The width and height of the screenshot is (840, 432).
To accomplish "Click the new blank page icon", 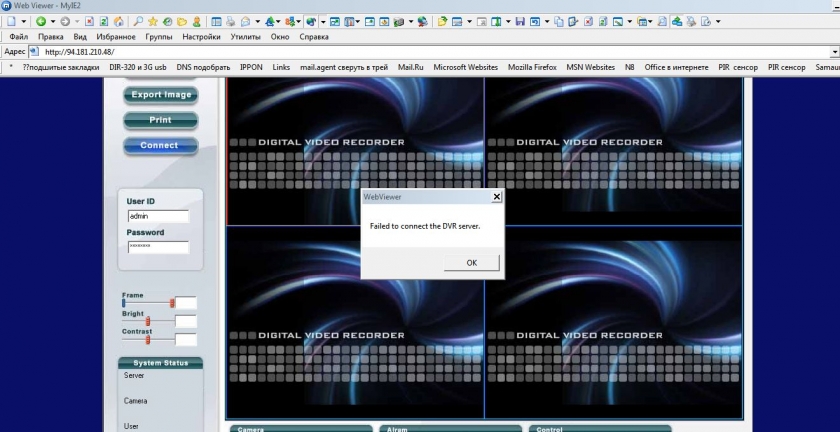I will (x=11, y=21).
